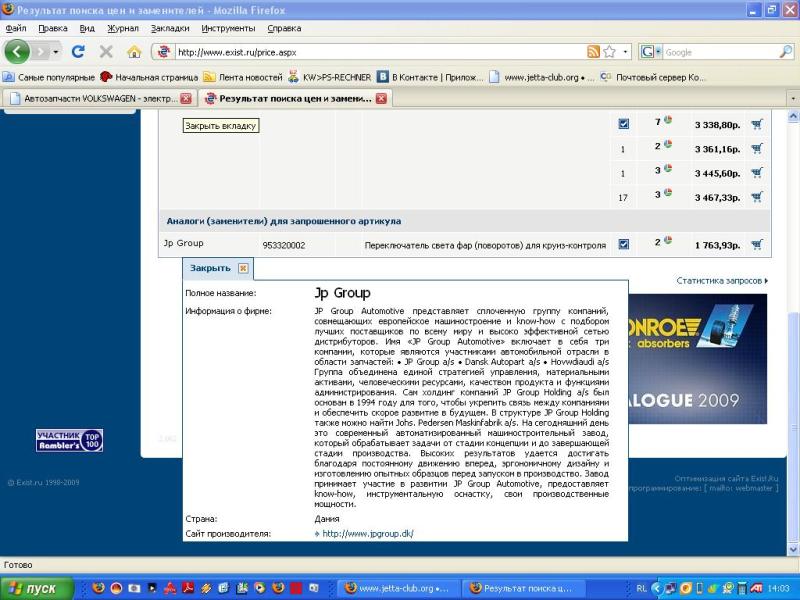Select article number 953320002
Viewport: 800px width, 600px height.
click(x=284, y=245)
